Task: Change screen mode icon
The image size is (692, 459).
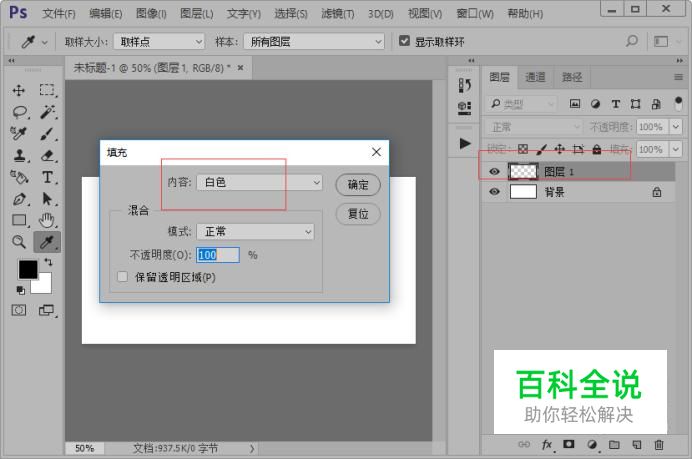Action: pyautogui.click(x=46, y=310)
